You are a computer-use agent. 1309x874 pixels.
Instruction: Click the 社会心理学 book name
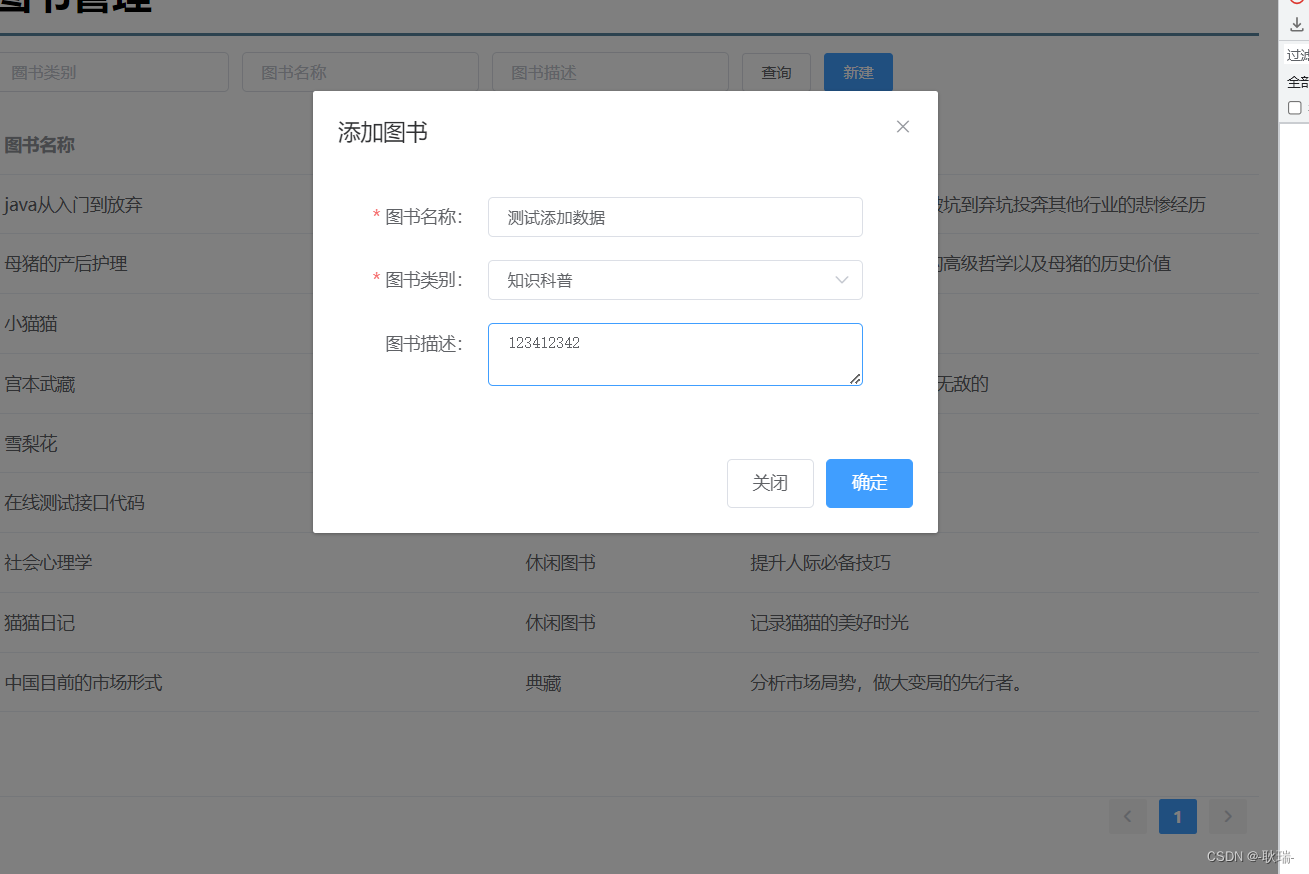click(48, 563)
